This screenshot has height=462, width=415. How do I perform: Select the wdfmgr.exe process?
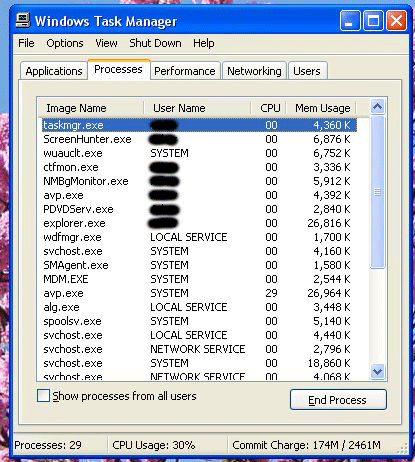tap(199, 237)
